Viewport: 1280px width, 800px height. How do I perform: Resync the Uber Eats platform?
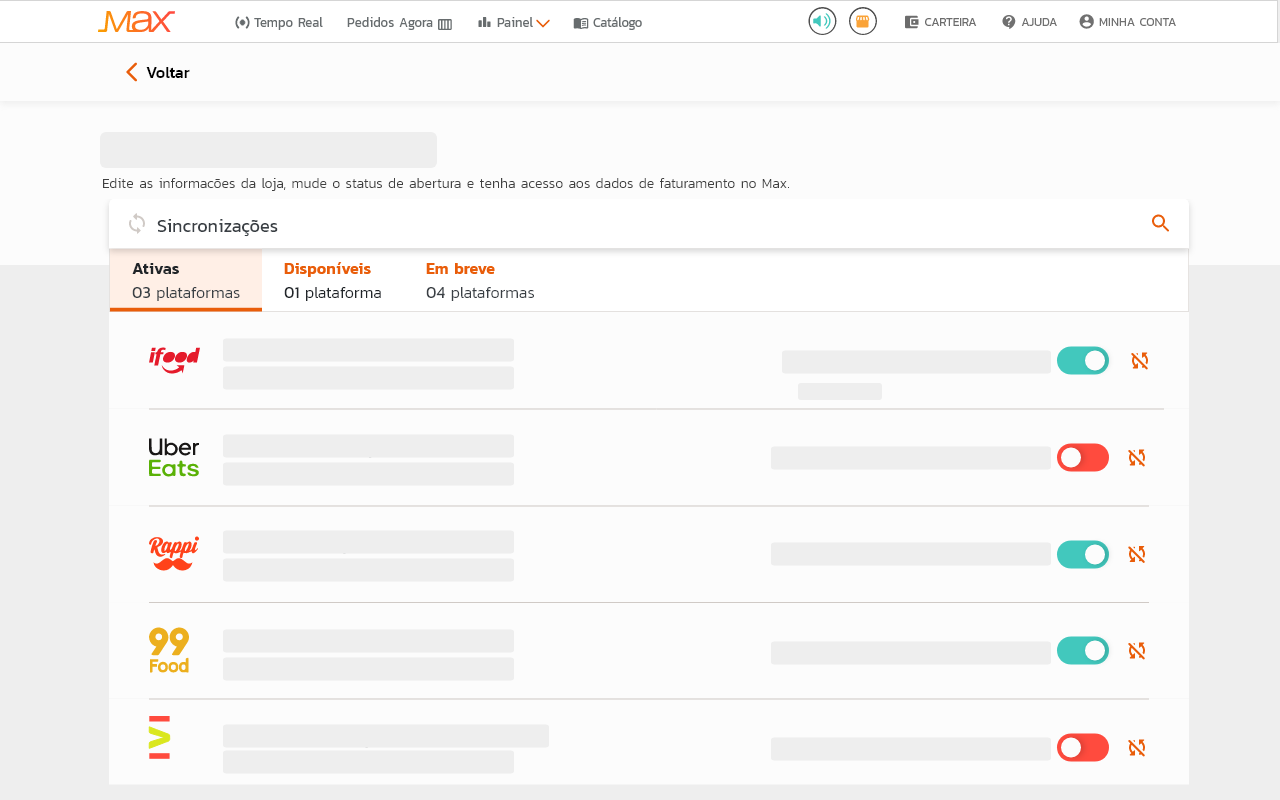pos(1137,458)
